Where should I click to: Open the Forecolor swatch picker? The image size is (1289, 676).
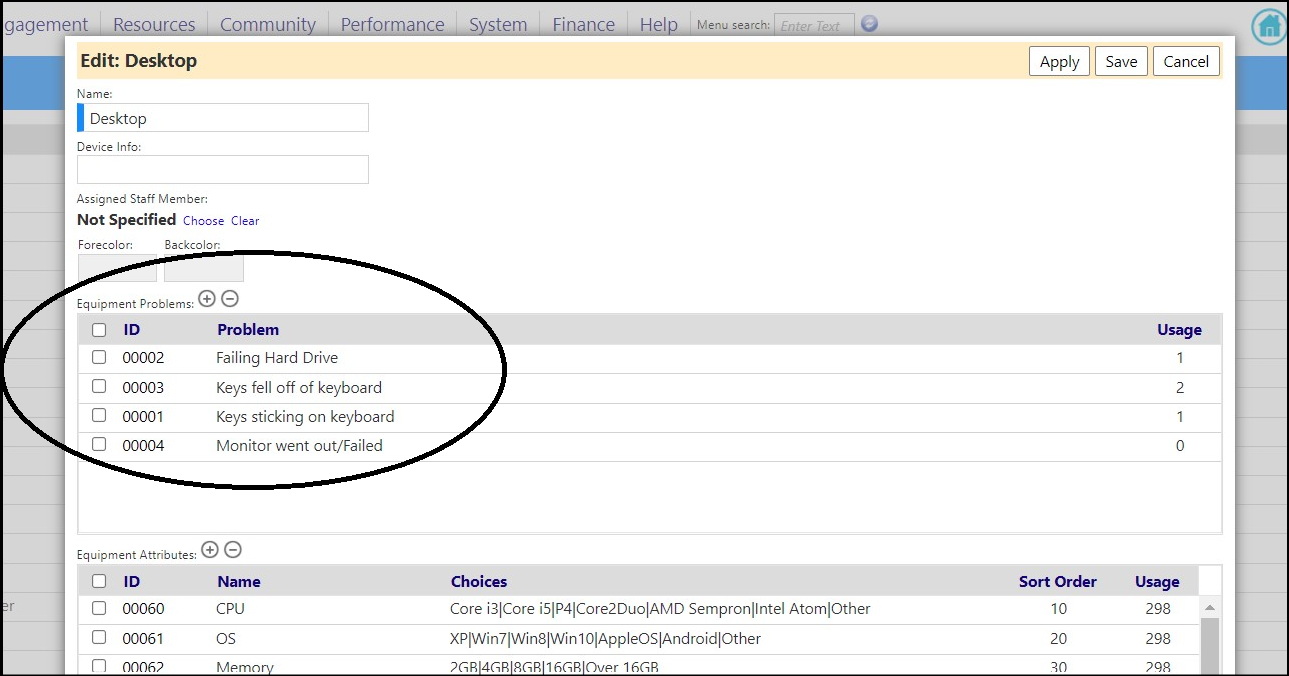117,268
